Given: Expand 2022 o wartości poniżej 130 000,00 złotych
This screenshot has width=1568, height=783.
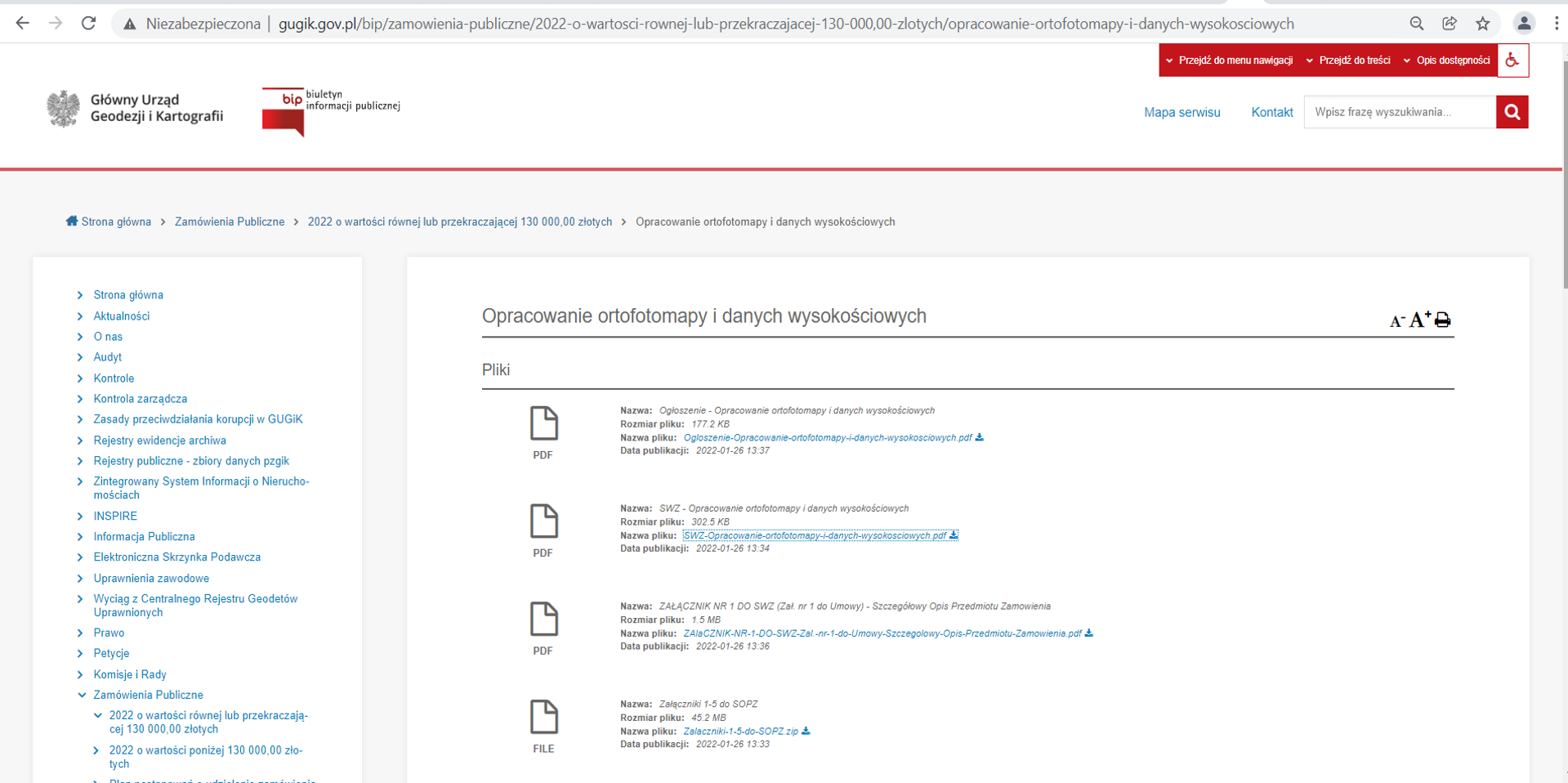Looking at the screenshot, I should coord(96,750).
